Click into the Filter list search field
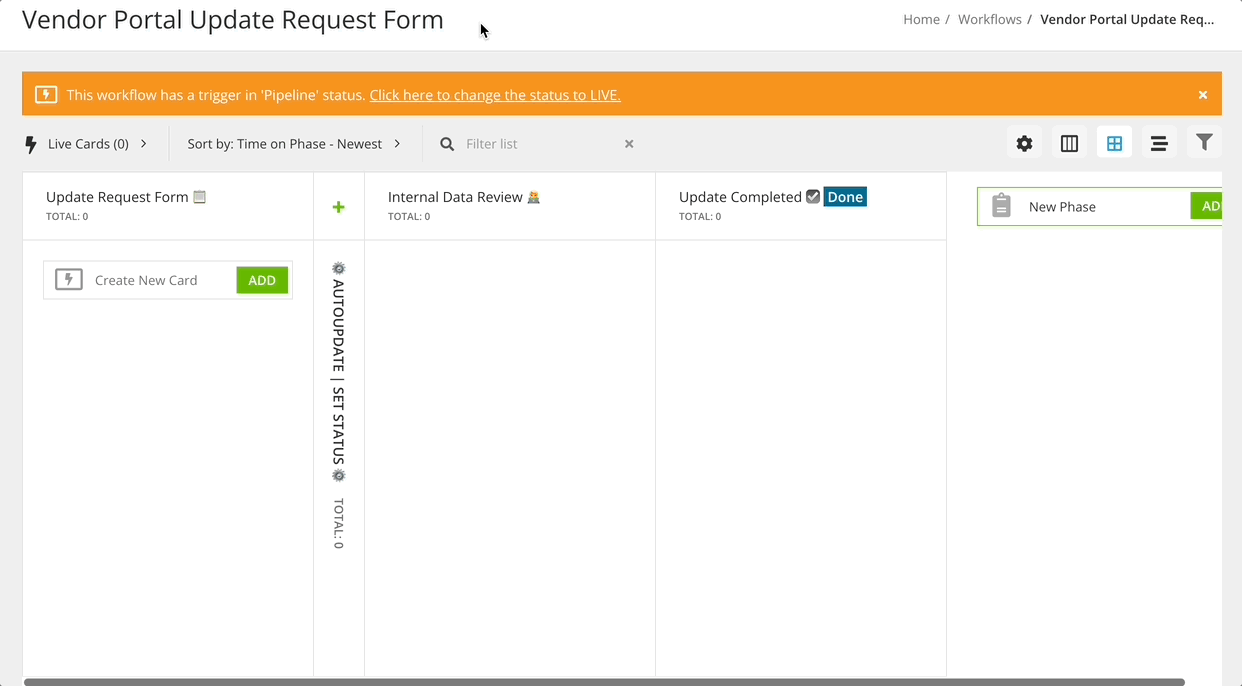The width and height of the screenshot is (1242, 686). tap(530, 143)
